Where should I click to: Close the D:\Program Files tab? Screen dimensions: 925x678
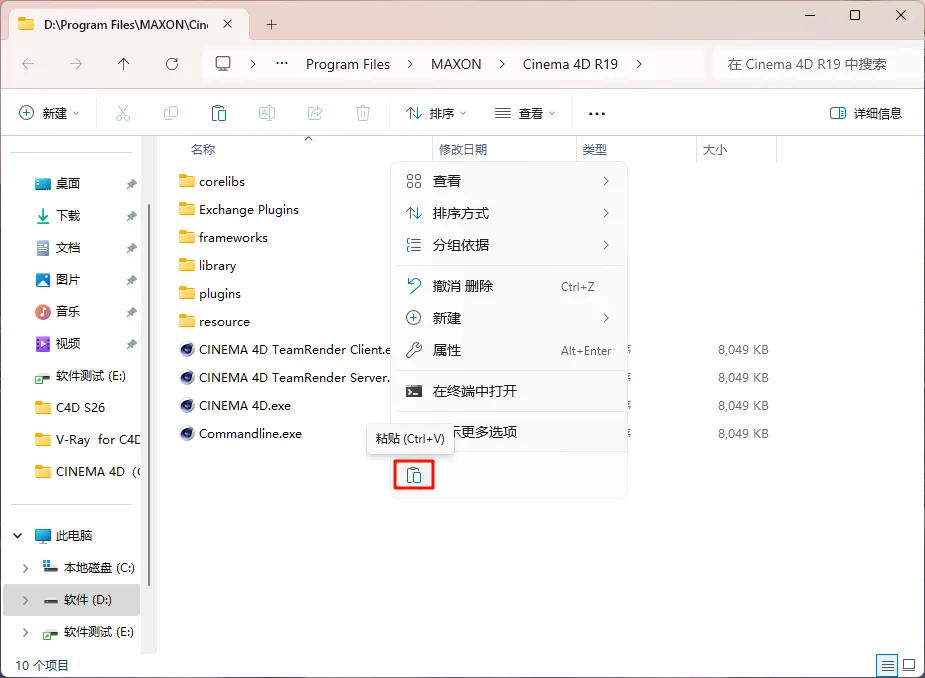coord(228,24)
